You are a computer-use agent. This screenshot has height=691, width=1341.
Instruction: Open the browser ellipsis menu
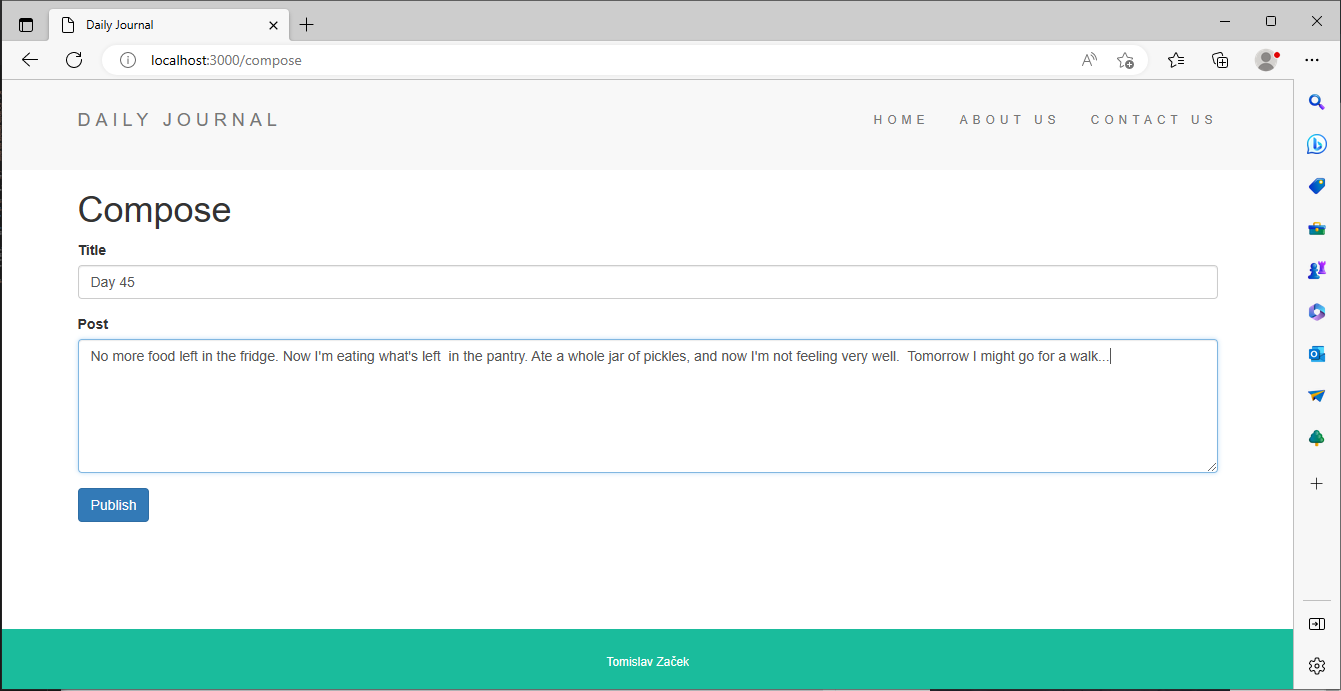coord(1312,60)
